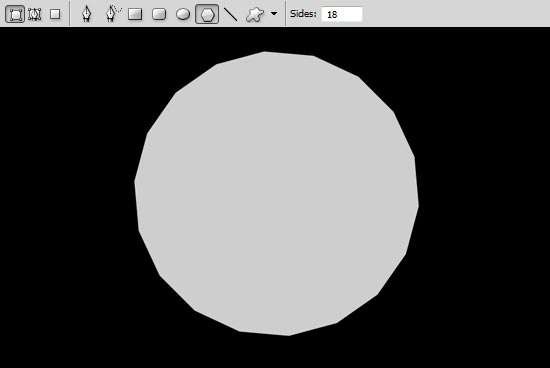Select Paths mode icon
Screen dimensions: 550x368
pyautogui.click(x=35, y=14)
